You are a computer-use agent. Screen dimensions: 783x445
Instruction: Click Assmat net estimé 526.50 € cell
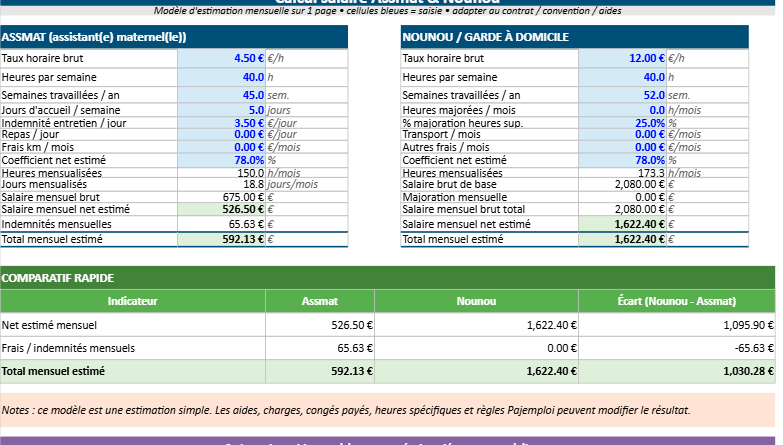point(221,209)
